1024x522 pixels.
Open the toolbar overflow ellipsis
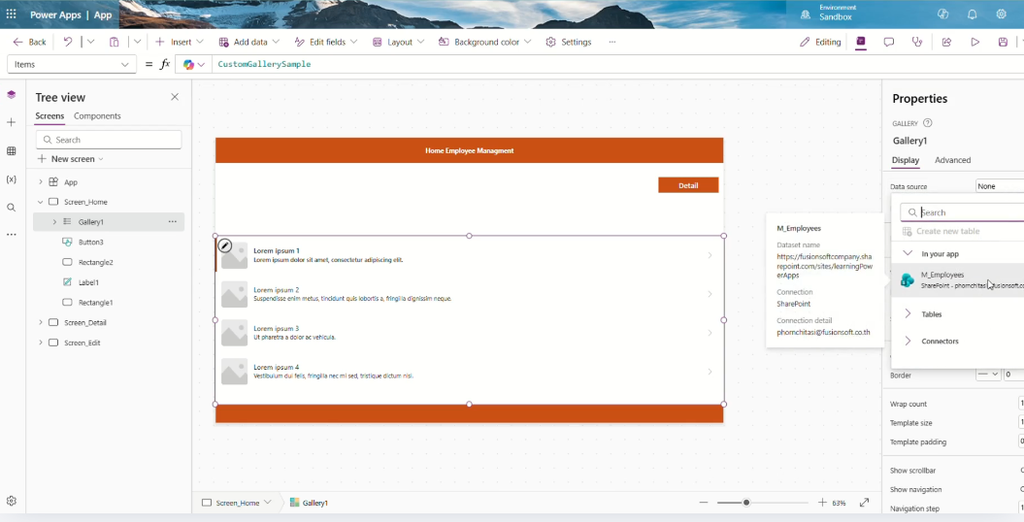(612, 42)
